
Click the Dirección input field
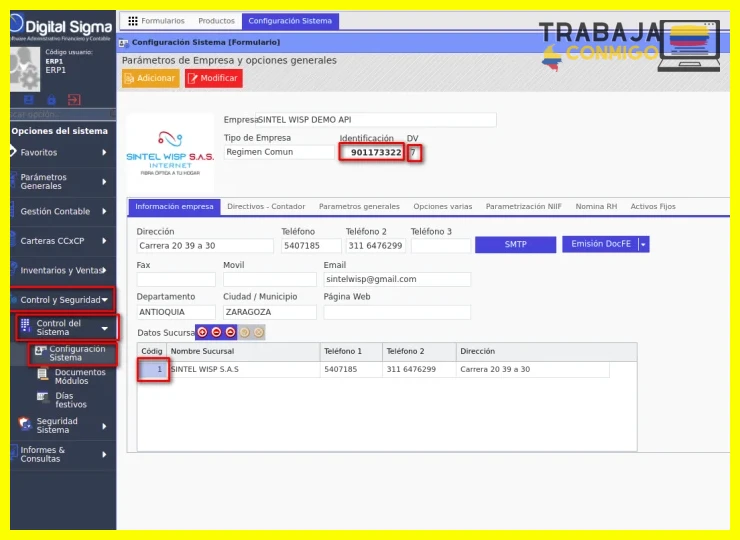205,246
